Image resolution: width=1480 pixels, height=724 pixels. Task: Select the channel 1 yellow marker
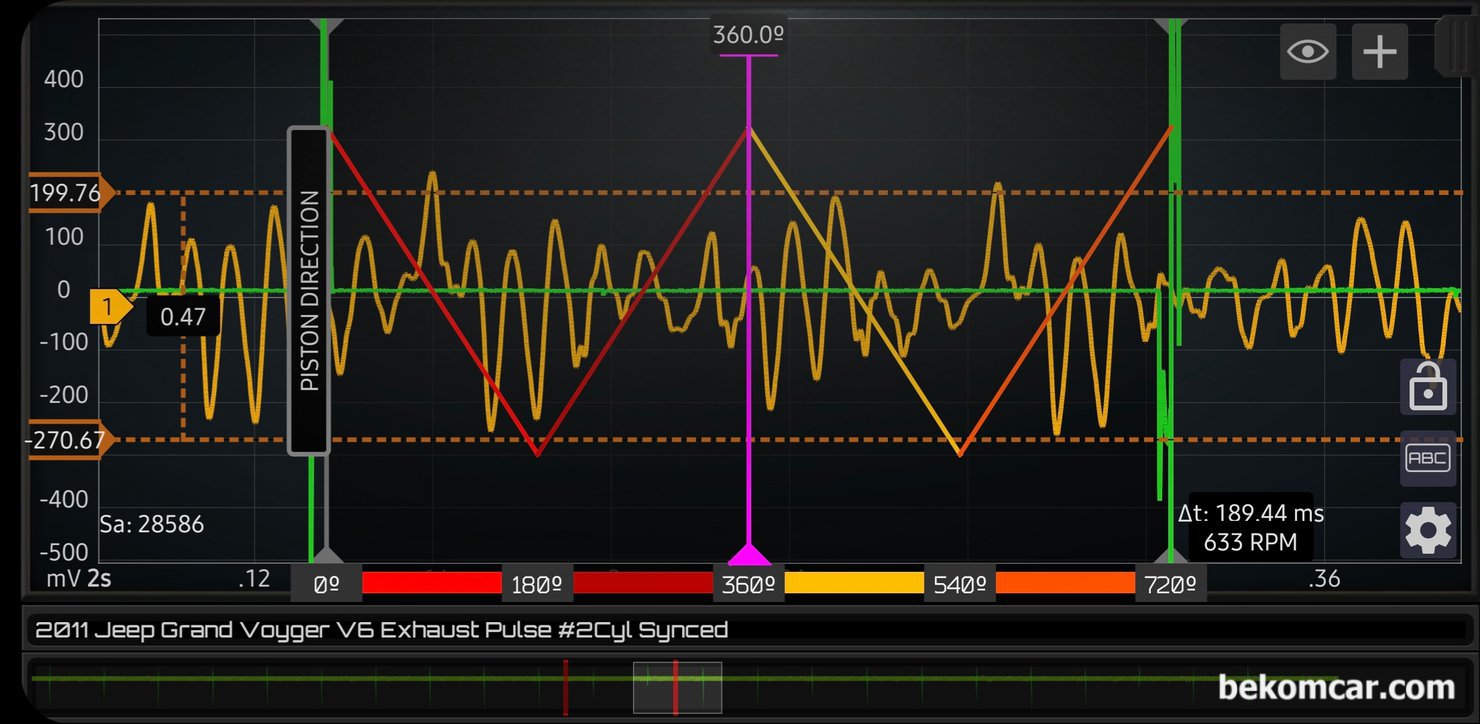[x=110, y=307]
